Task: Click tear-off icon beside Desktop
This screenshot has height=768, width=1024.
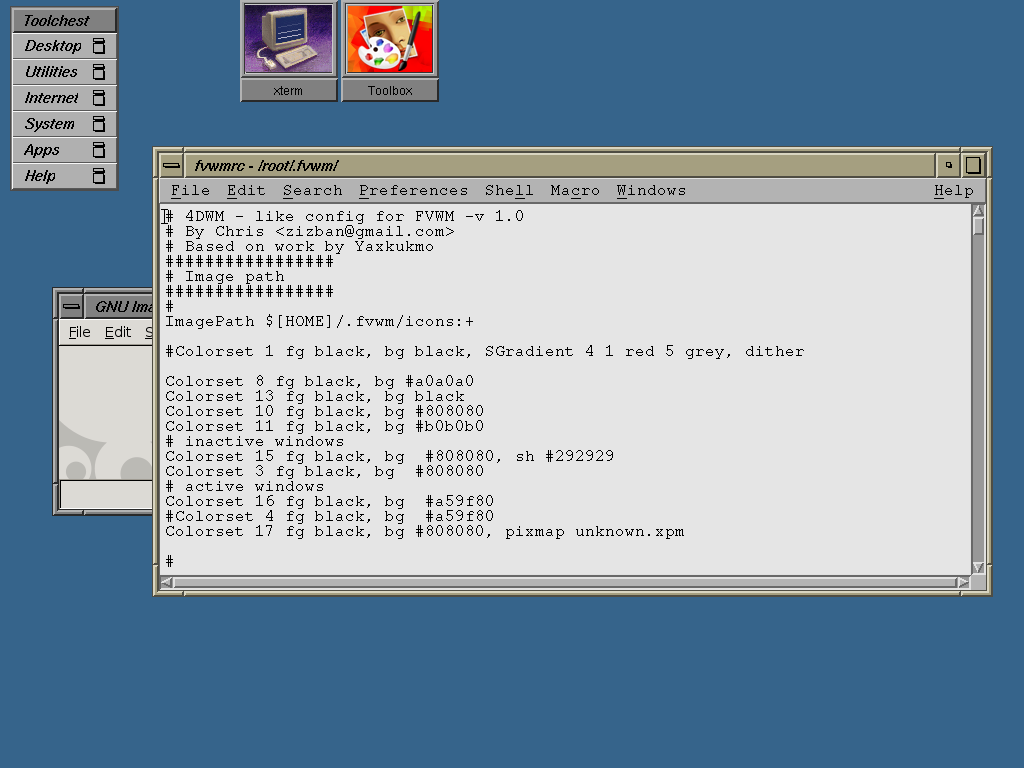Action: [99, 46]
